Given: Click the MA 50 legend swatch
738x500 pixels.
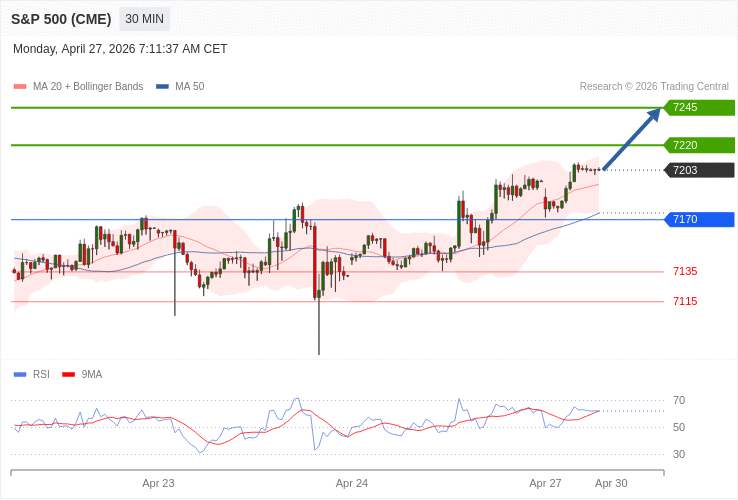Looking at the screenshot, I should coord(162,87).
